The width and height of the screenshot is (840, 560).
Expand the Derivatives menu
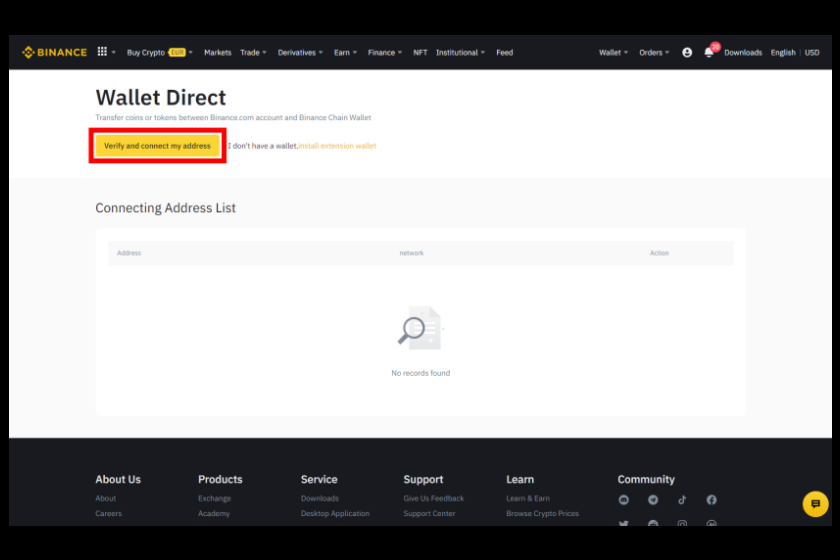(300, 53)
